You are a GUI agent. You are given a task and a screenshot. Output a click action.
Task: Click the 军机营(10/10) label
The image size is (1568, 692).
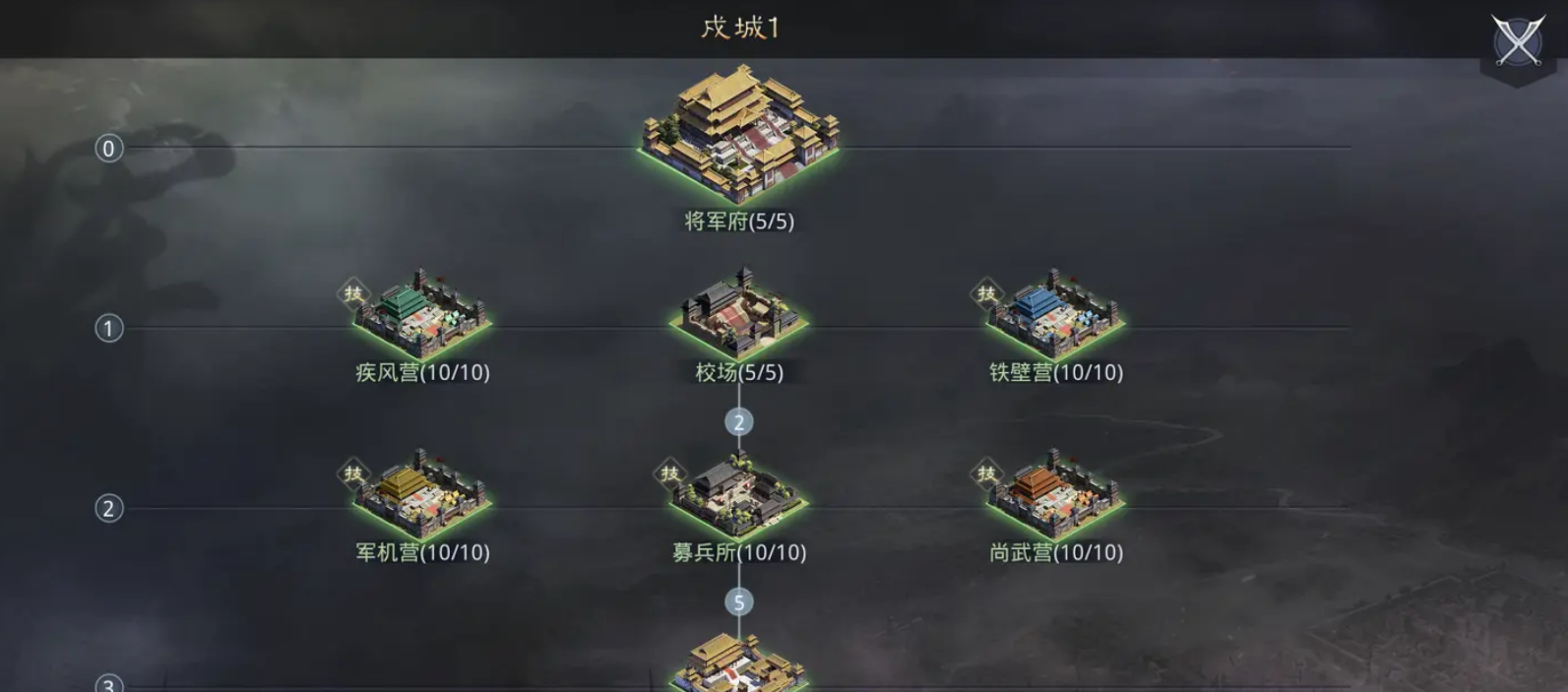[x=422, y=552]
